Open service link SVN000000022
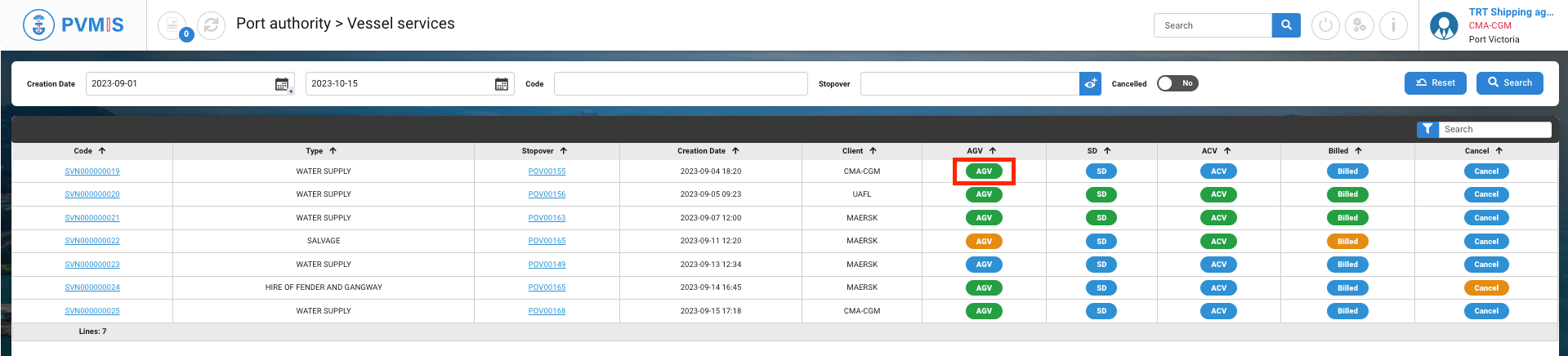1568x356 pixels. pyautogui.click(x=92, y=241)
